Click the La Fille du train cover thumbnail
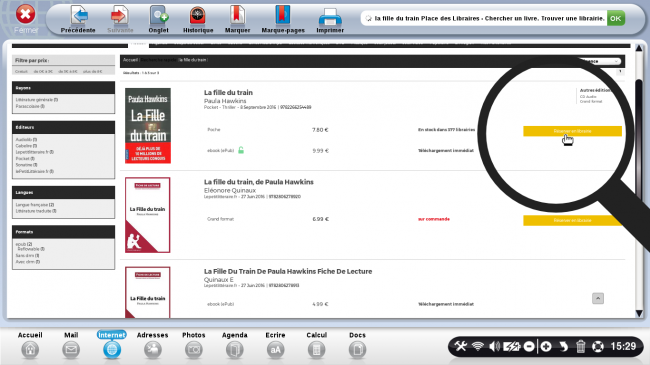650x365 pixels. coord(148,125)
